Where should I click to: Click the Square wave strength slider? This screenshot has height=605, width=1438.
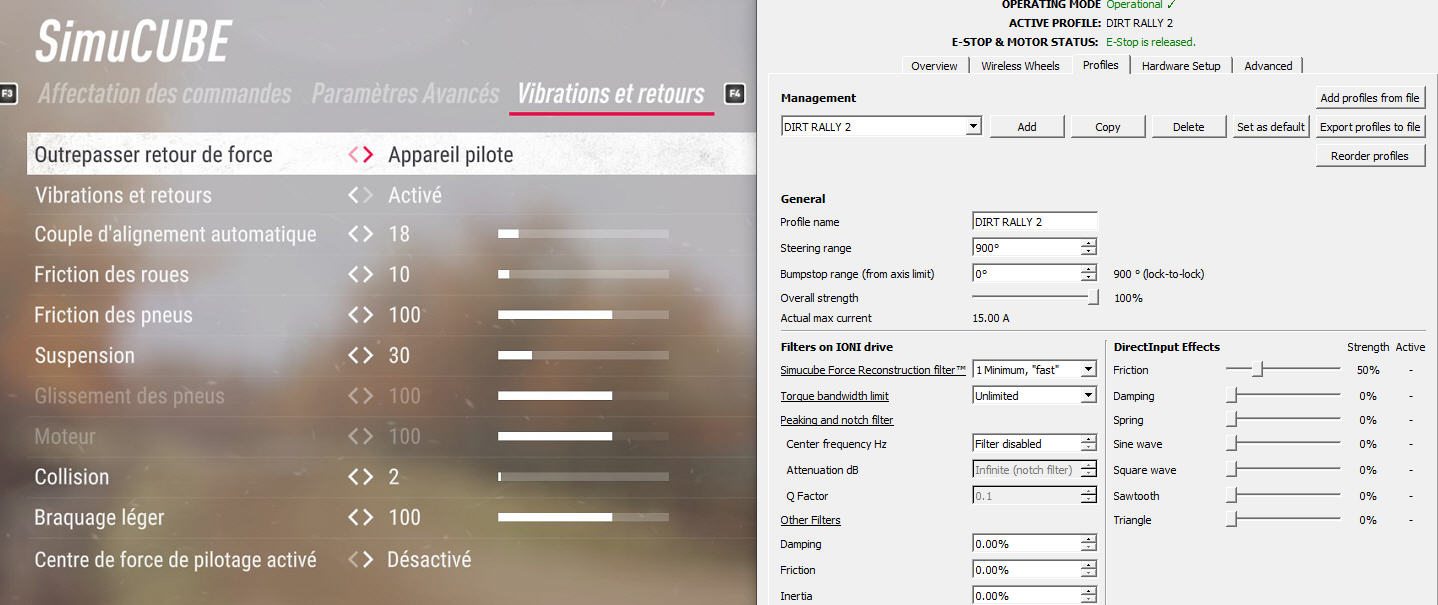tap(1283, 470)
